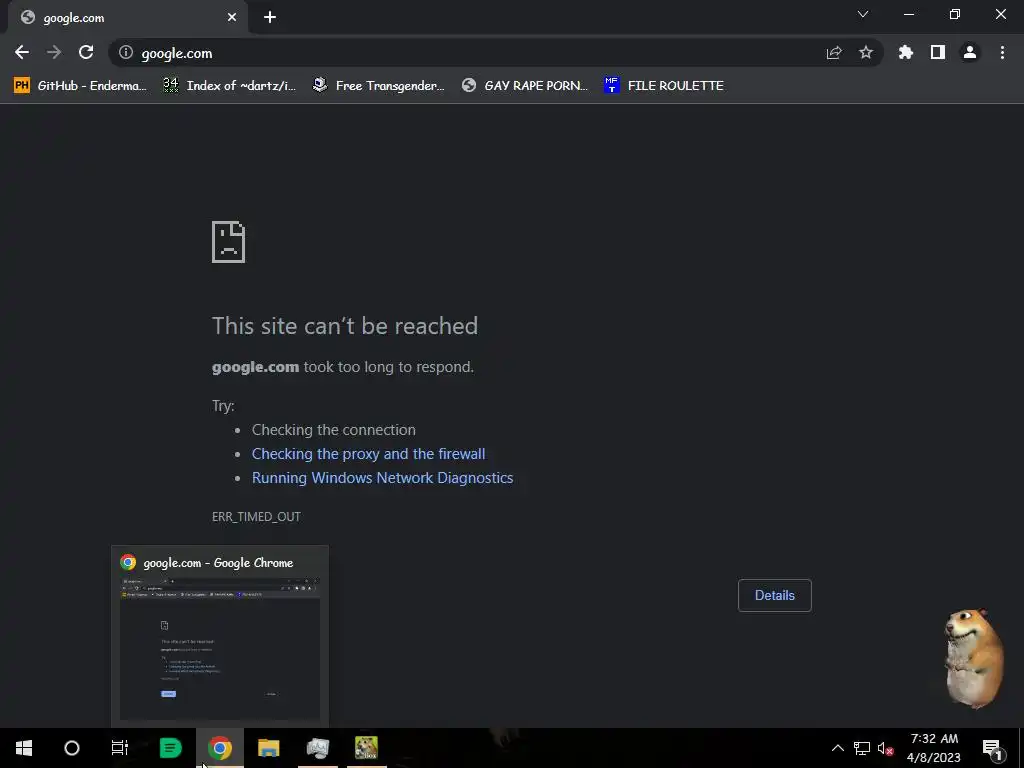The height and width of the screenshot is (768, 1024).
Task: Open the network status tray icon
Action: pyautogui.click(x=862, y=748)
